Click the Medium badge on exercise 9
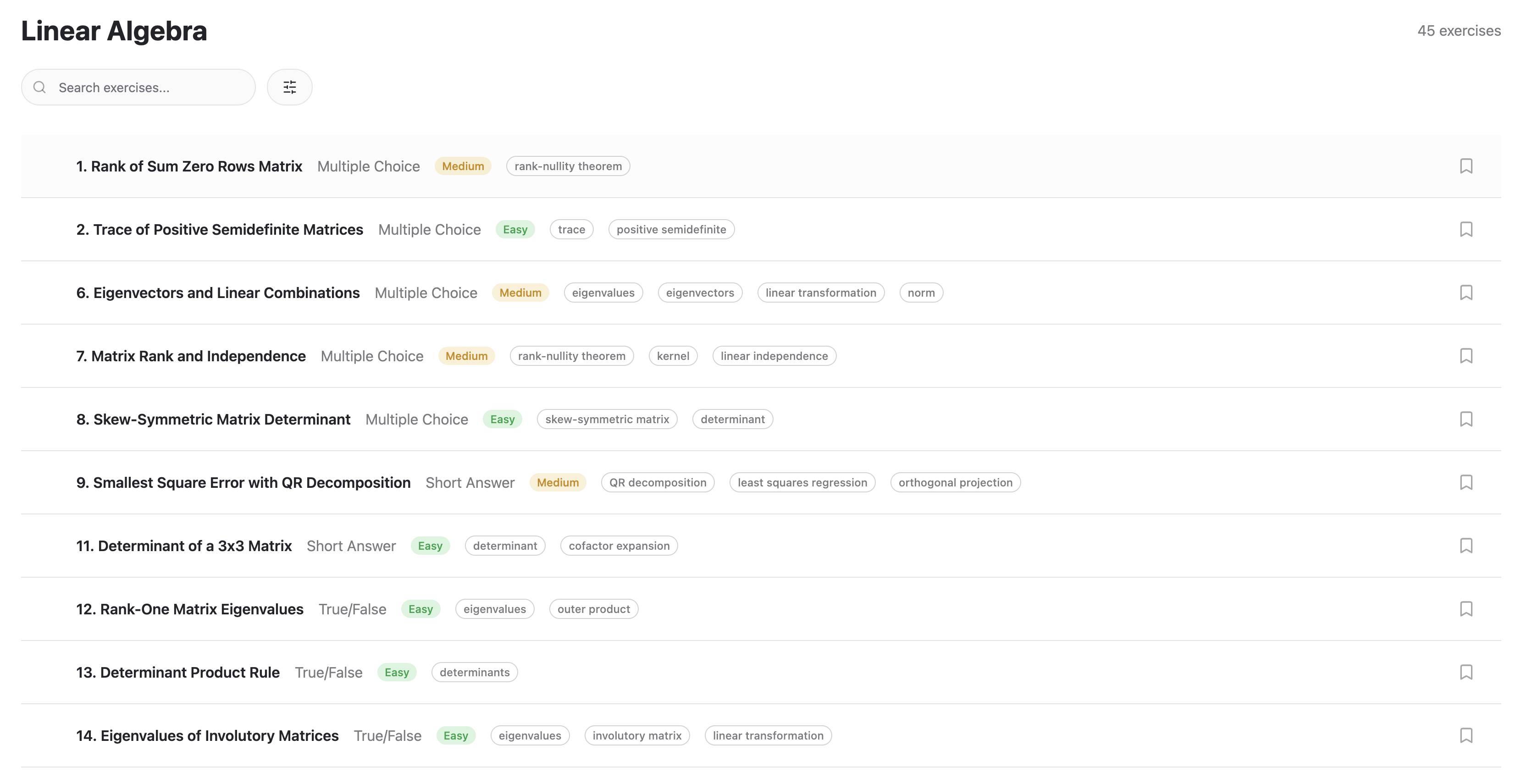 point(558,483)
